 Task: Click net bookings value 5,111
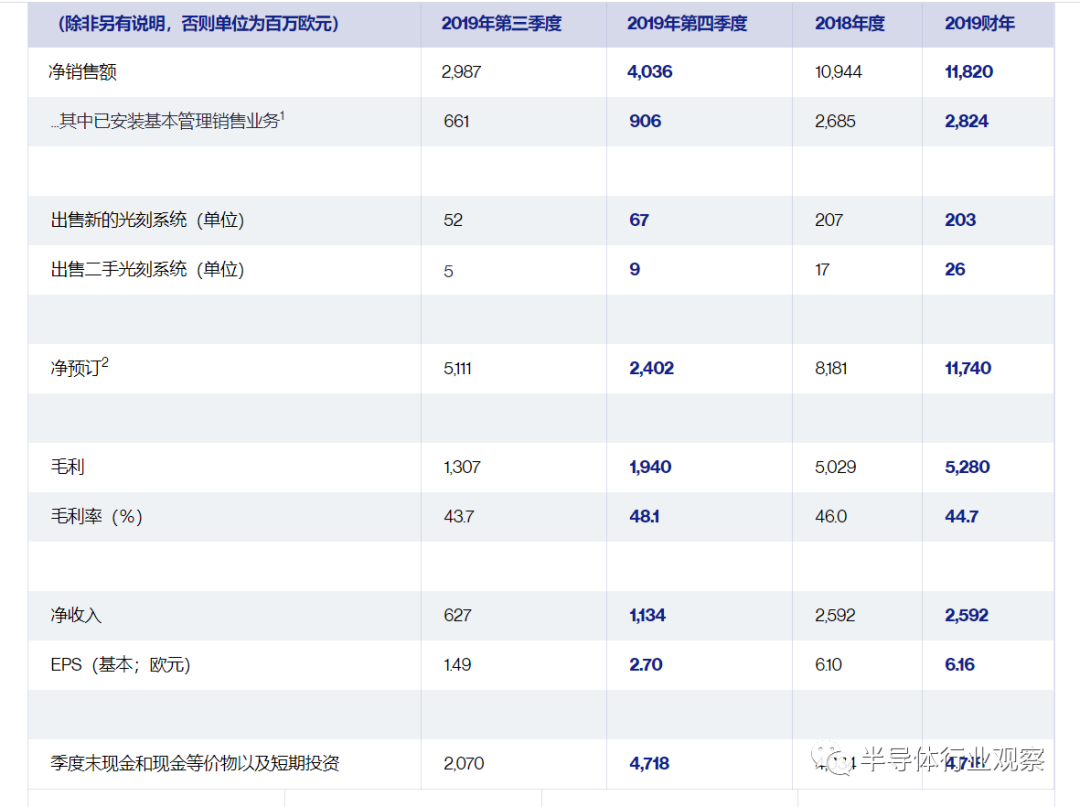point(457,368)
